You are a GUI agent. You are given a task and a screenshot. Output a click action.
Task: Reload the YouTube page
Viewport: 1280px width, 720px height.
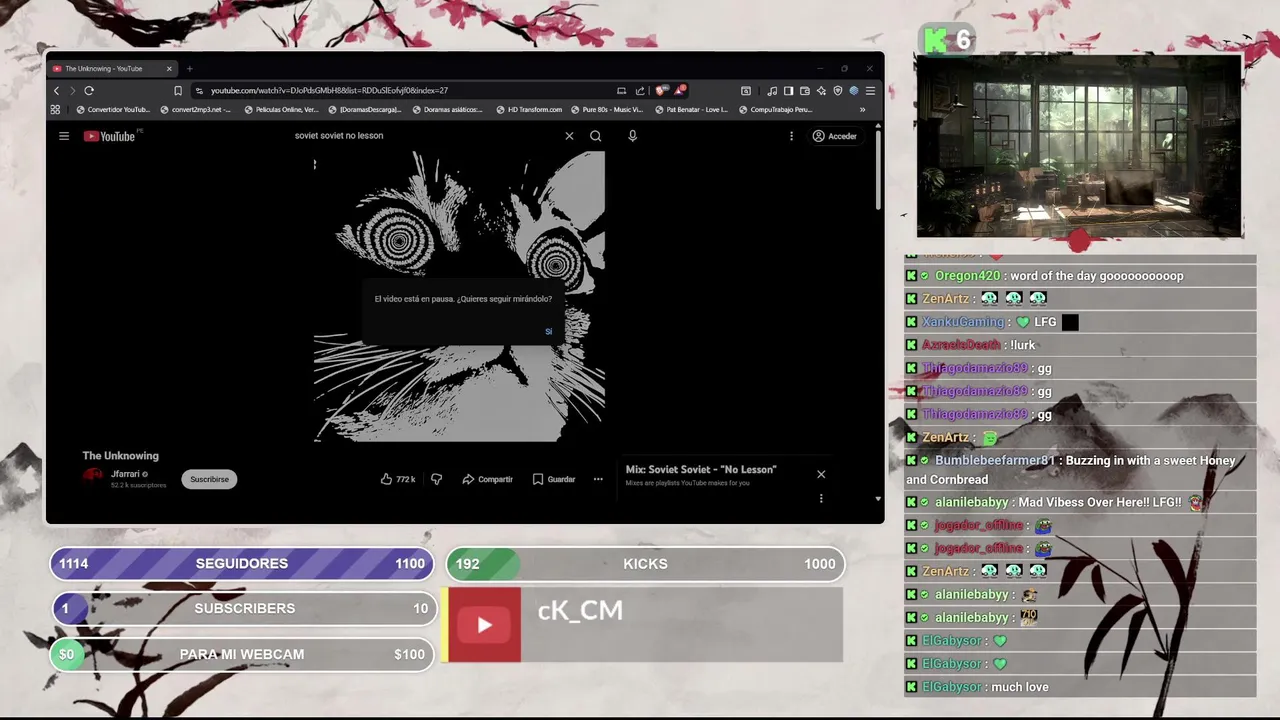89,90
